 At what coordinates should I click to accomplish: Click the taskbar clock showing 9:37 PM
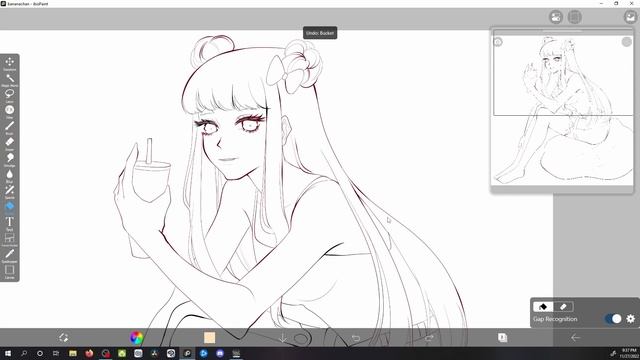[629, 353]
